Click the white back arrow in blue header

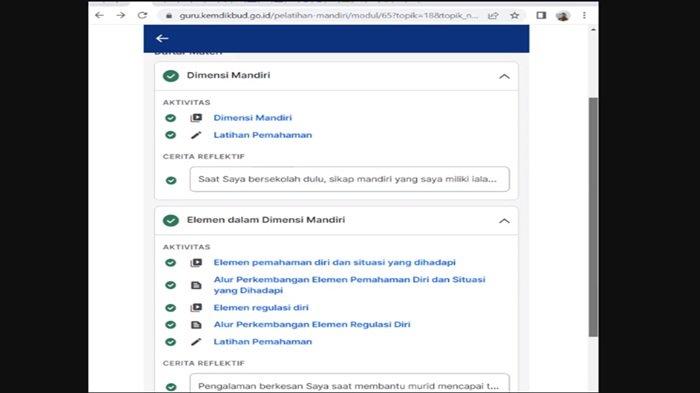(162, 38)
